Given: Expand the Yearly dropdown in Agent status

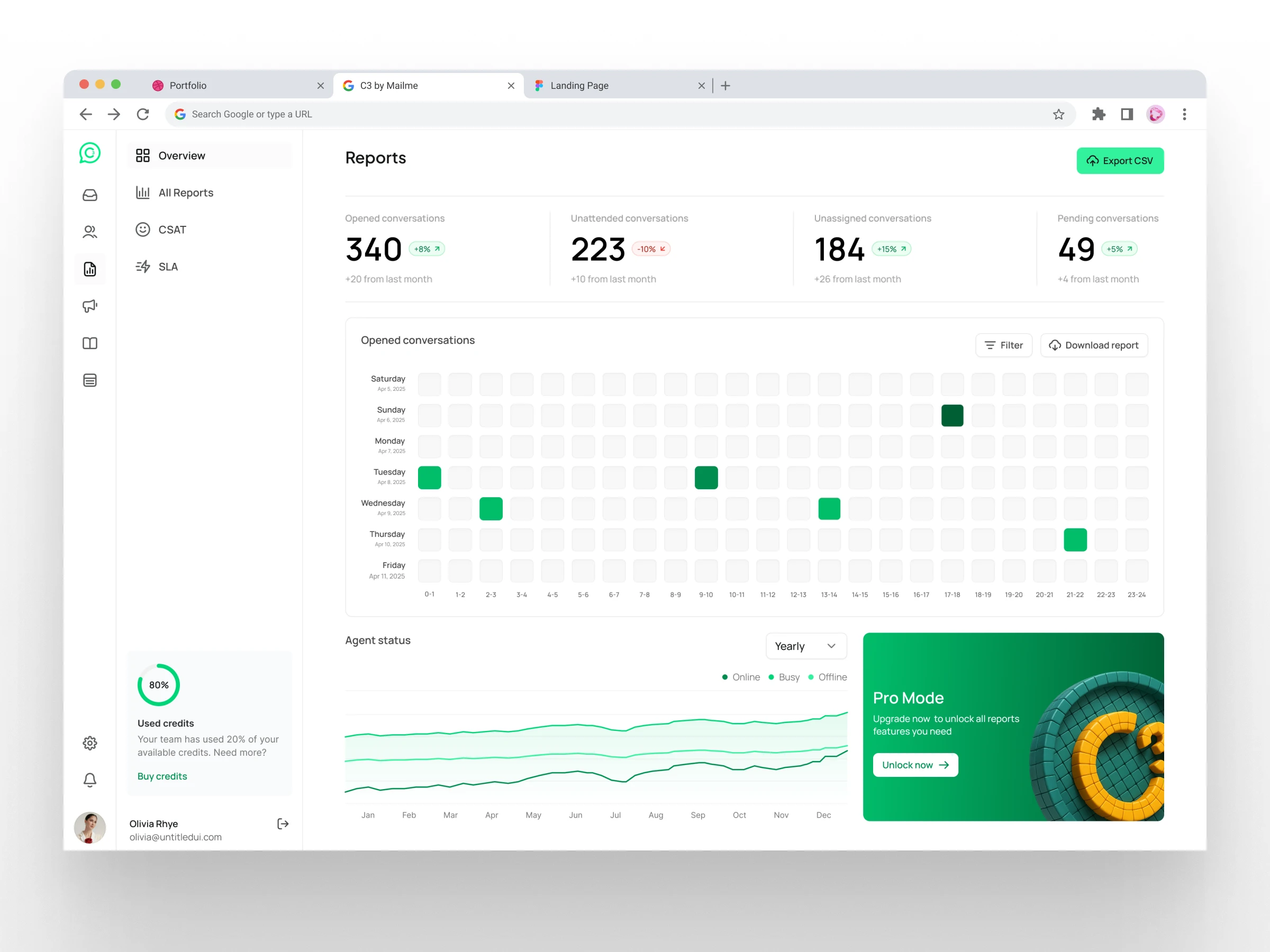Looking at the screenshot, I should (x=805, y=646).
